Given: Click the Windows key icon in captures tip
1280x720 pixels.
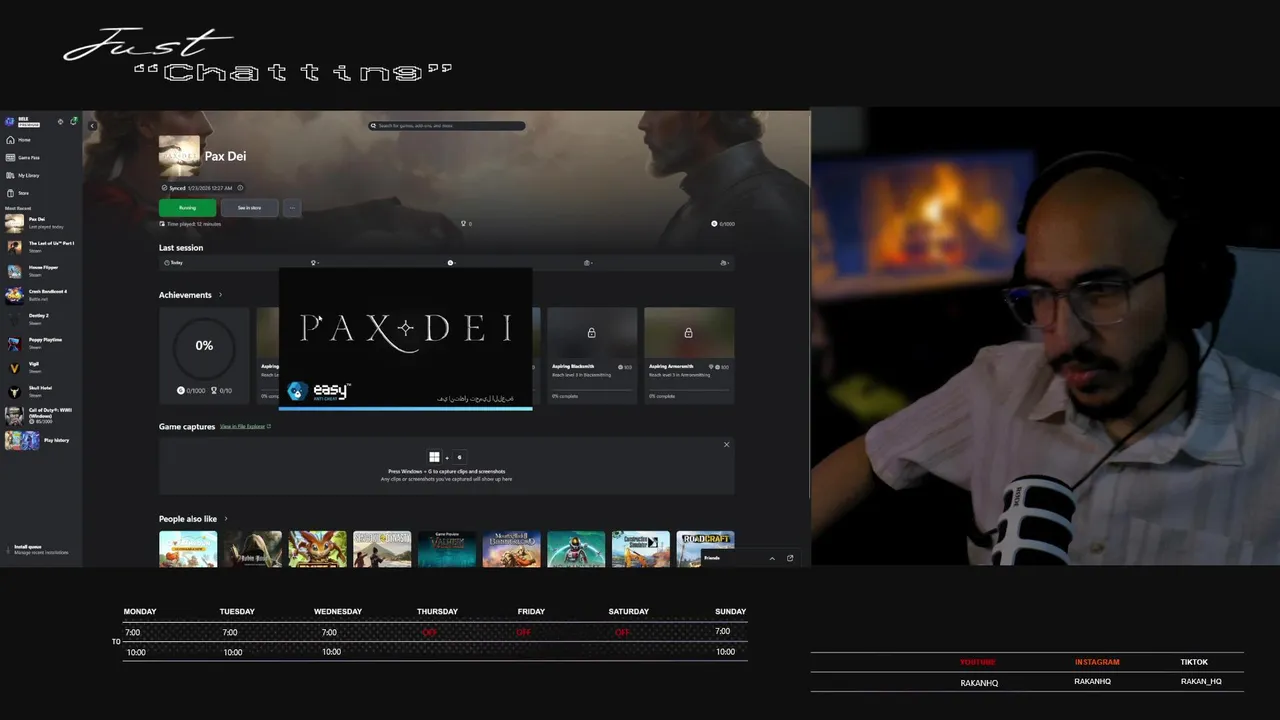Looking at the screenshot, I should [434, 457].
